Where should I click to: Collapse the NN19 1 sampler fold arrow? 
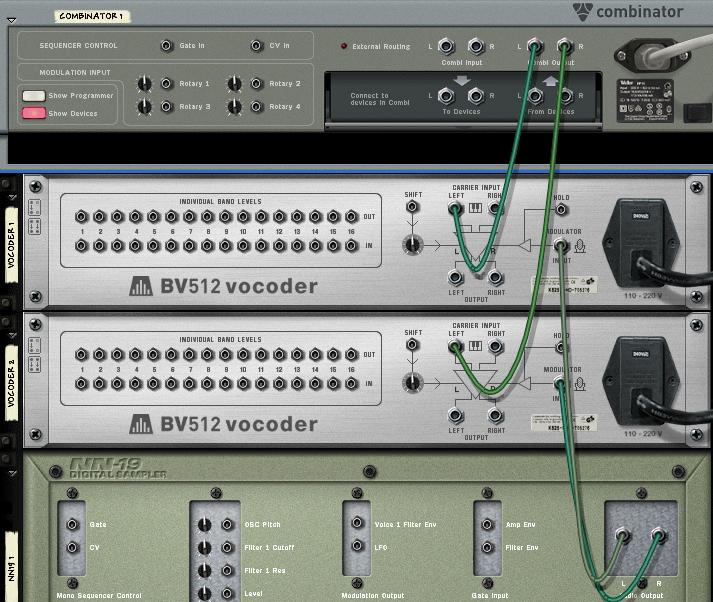[x=12, y=473]
